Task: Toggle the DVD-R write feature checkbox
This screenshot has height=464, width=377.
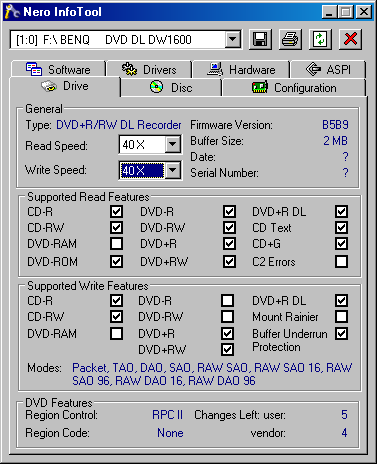Action: (x=227, y=300)
